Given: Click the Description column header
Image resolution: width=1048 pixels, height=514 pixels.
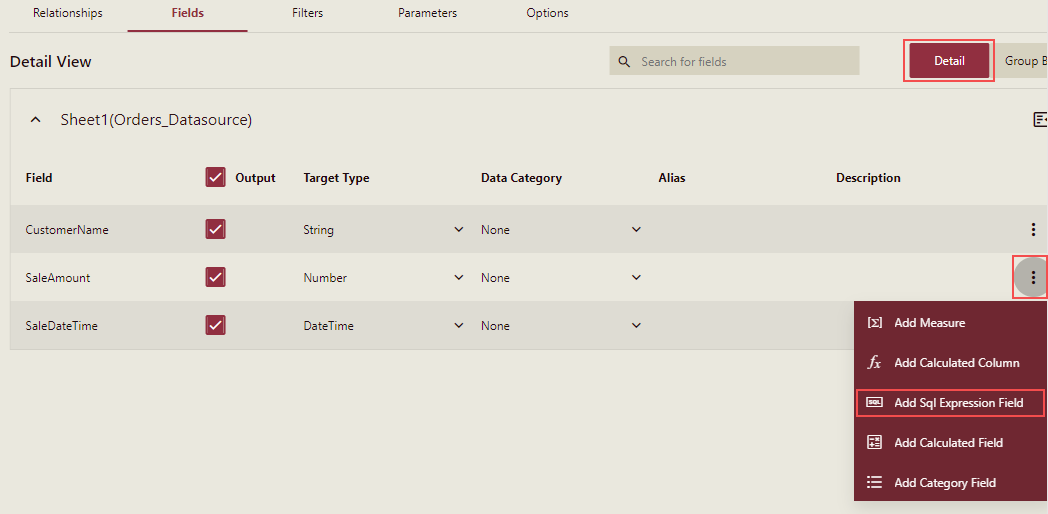Looking at the screenshot, I should pos(868,178).
